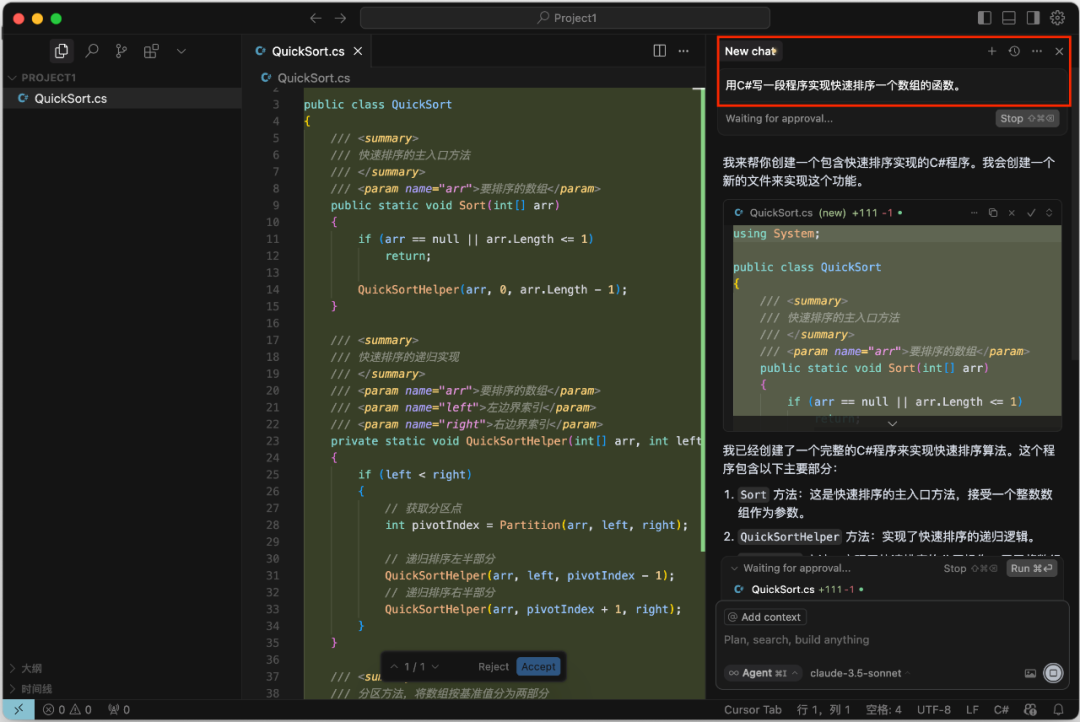The width and height of the screenshot is (1080, 722).
Task: Open the settings gear in title bar
Action: coord(1058,18)
